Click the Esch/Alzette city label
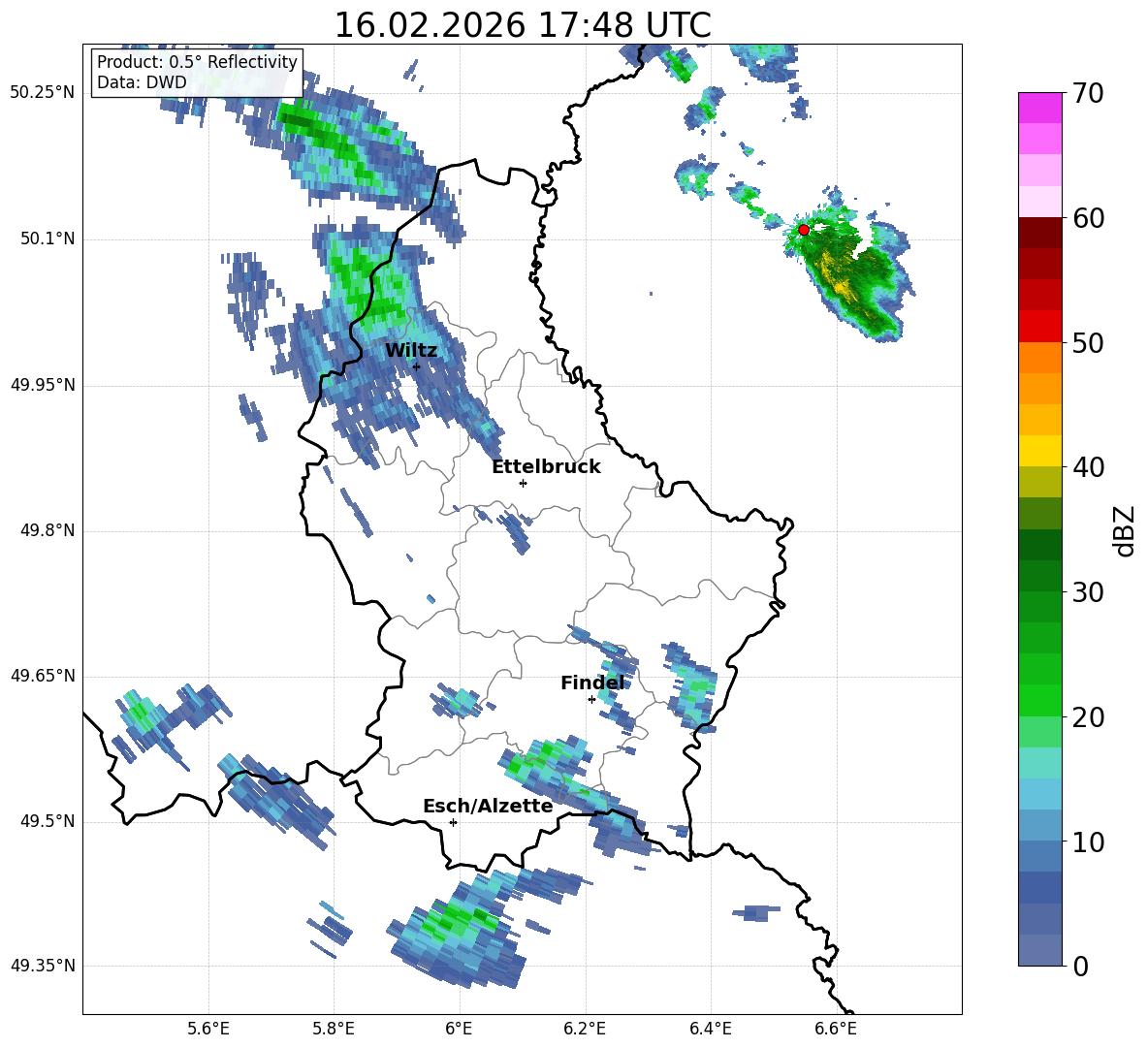 (x=488, y=806)
